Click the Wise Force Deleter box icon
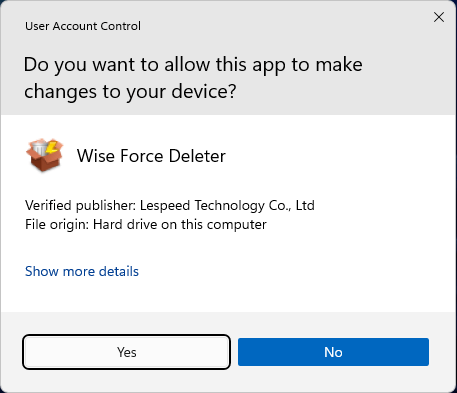This screenshot has width=457, height=393. 45,155
